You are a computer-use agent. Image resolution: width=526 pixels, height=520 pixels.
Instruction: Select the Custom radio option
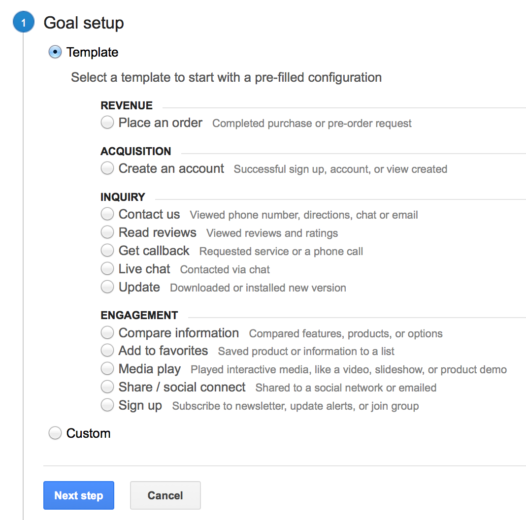tap(55, 433)
